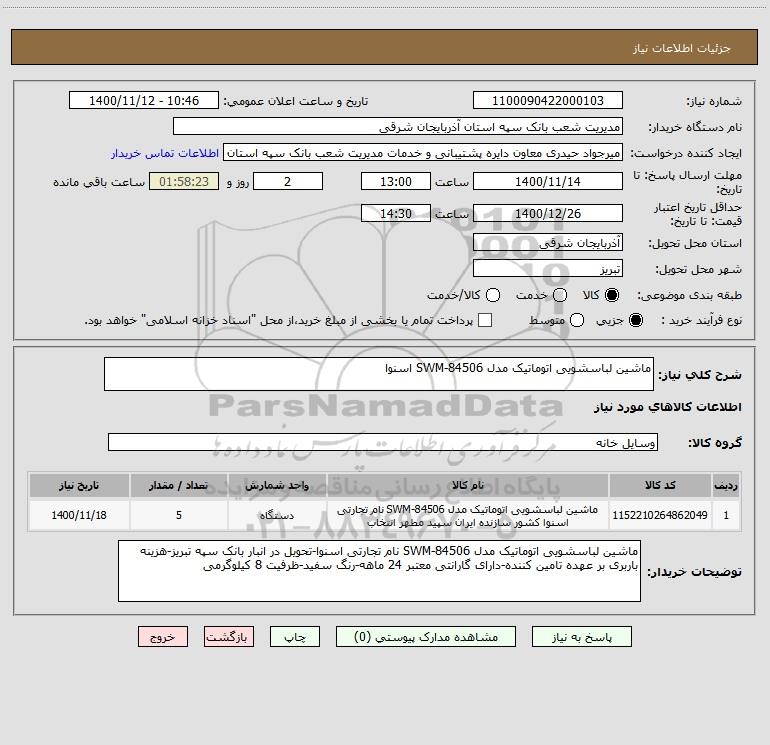
Task: Click the announcement date field 1400/11/12 - 10:46
Action: [144, 100]
